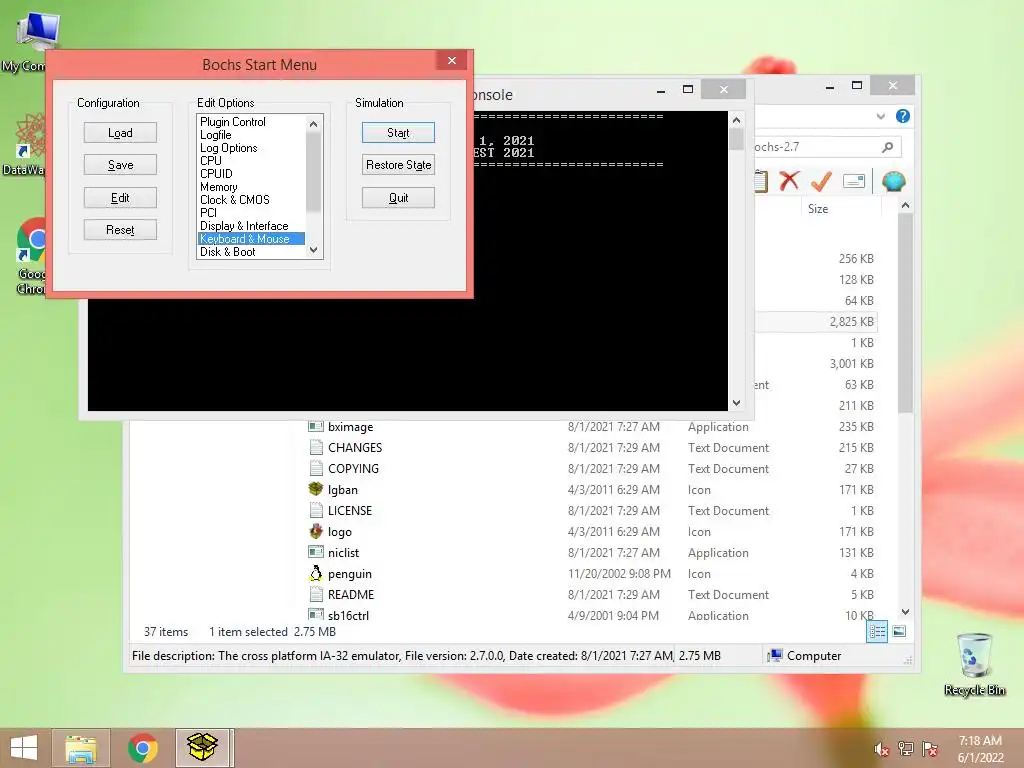Click the muted volume tray icon

(x=882, y=749)
